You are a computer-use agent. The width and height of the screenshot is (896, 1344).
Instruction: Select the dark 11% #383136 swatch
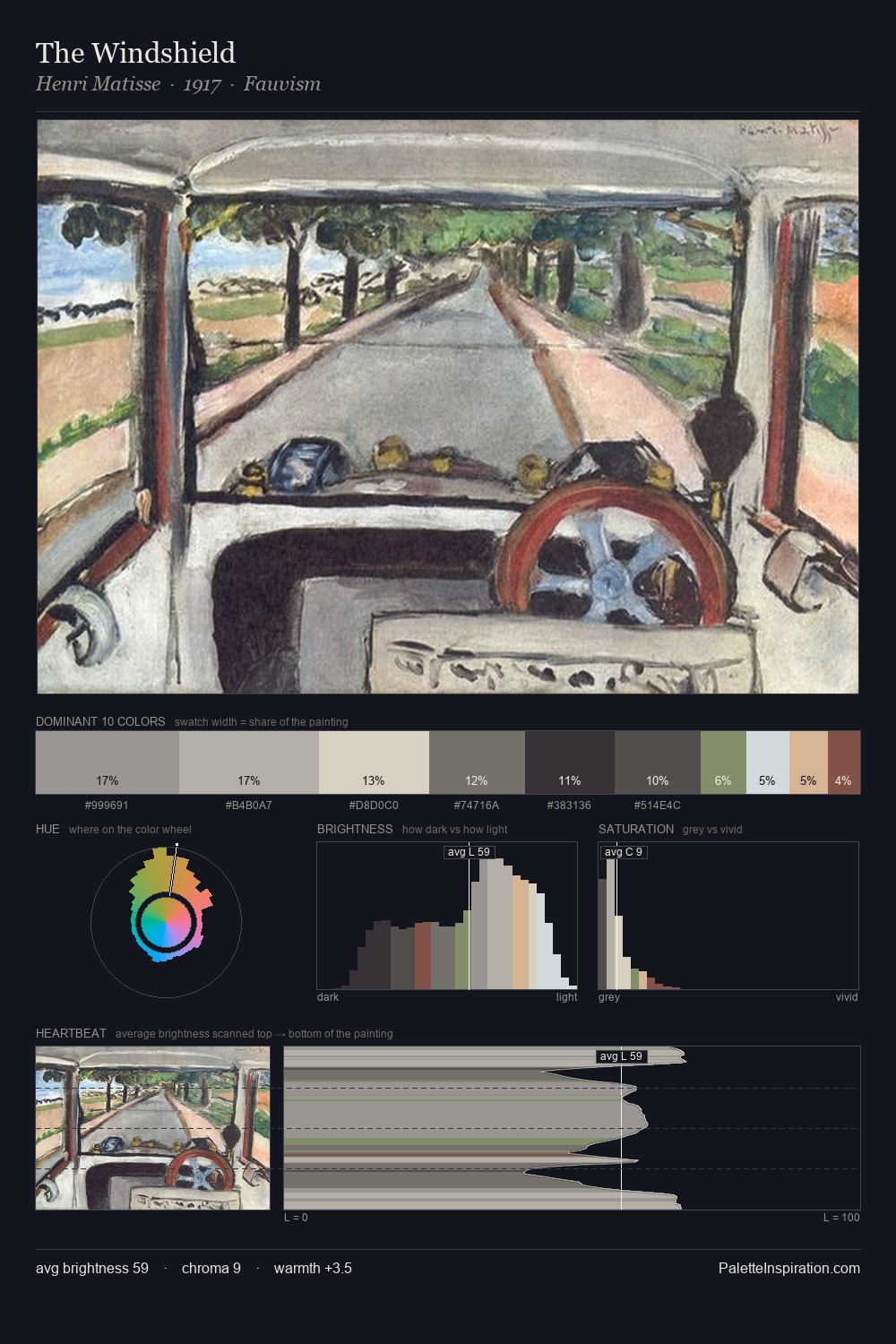click(570, 762)
